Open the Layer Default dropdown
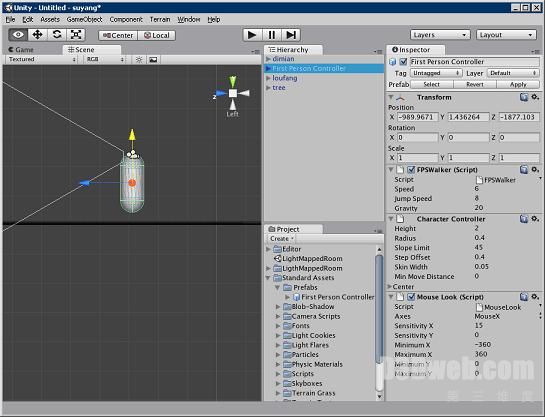The width and height of the screenshot is (545, 417). (x=513, y=73)
